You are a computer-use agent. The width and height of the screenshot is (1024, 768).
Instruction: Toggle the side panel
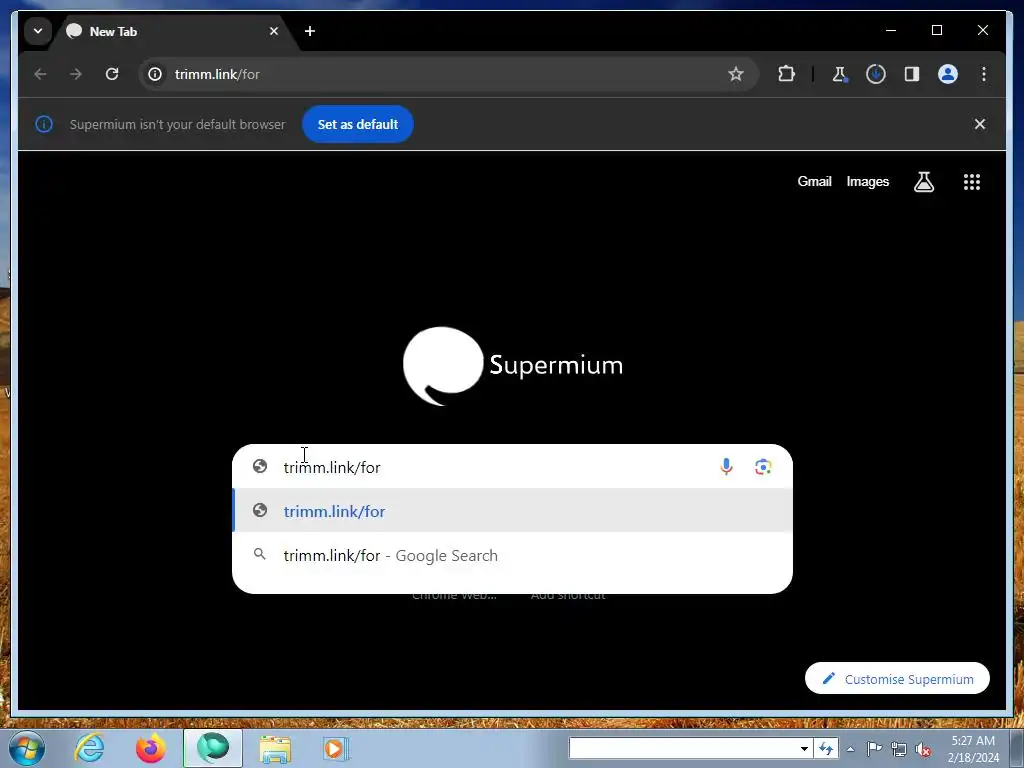tap(912, 74)
